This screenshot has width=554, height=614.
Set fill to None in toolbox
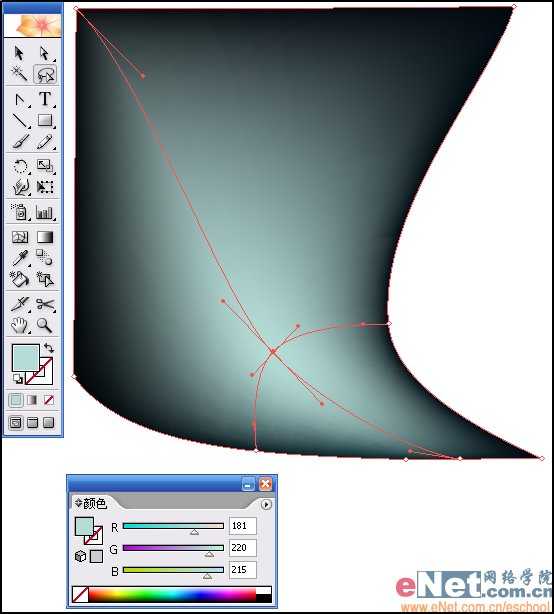pyautogui.click(x=49, y=400)
